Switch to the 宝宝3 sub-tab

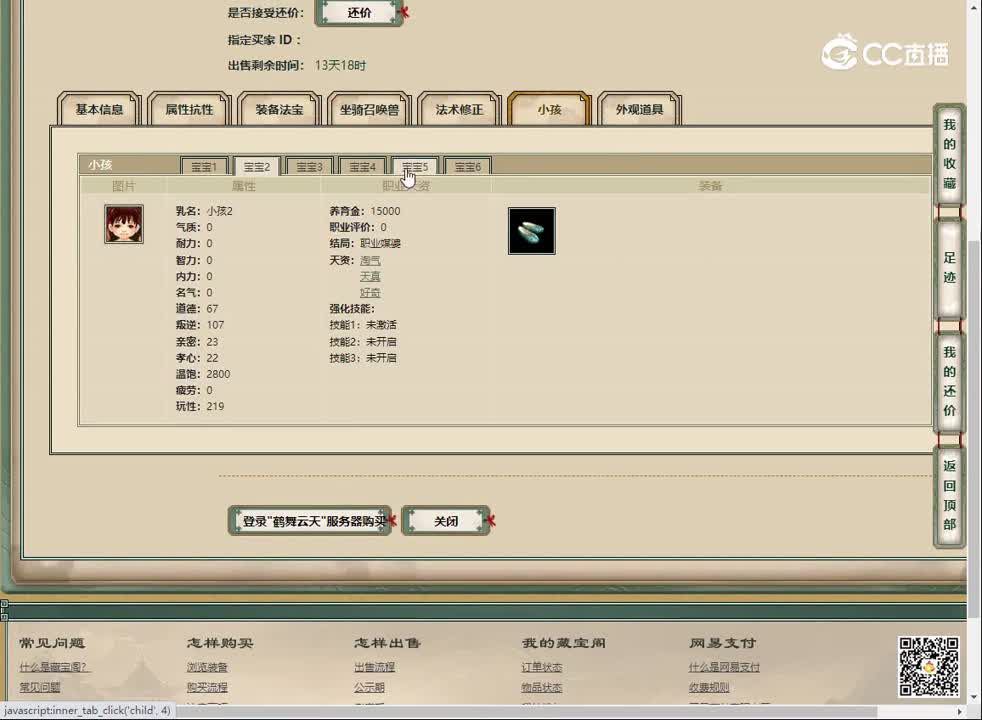pos(309,167)
